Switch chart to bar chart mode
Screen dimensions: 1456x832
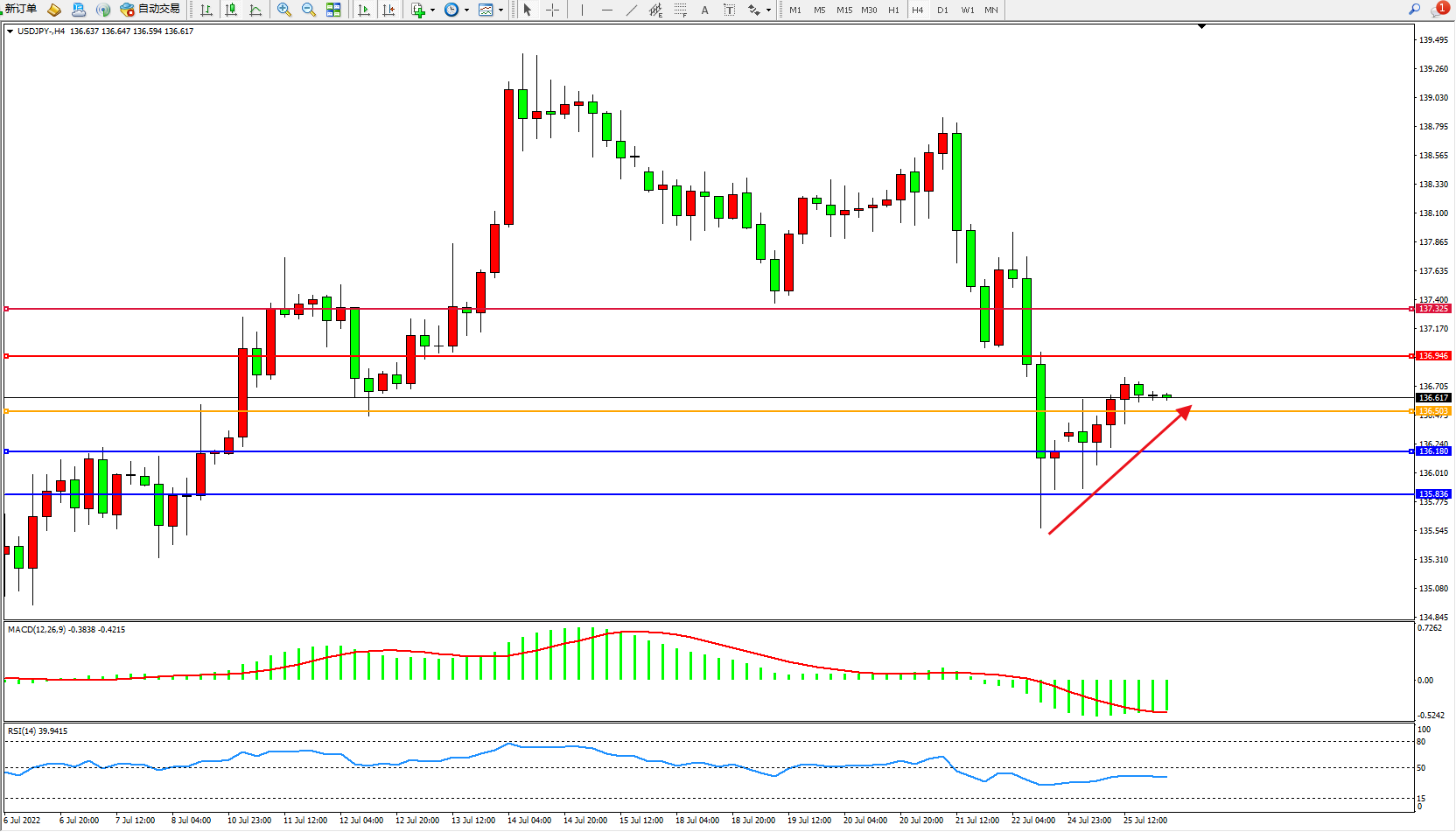(x=206, y=10)
